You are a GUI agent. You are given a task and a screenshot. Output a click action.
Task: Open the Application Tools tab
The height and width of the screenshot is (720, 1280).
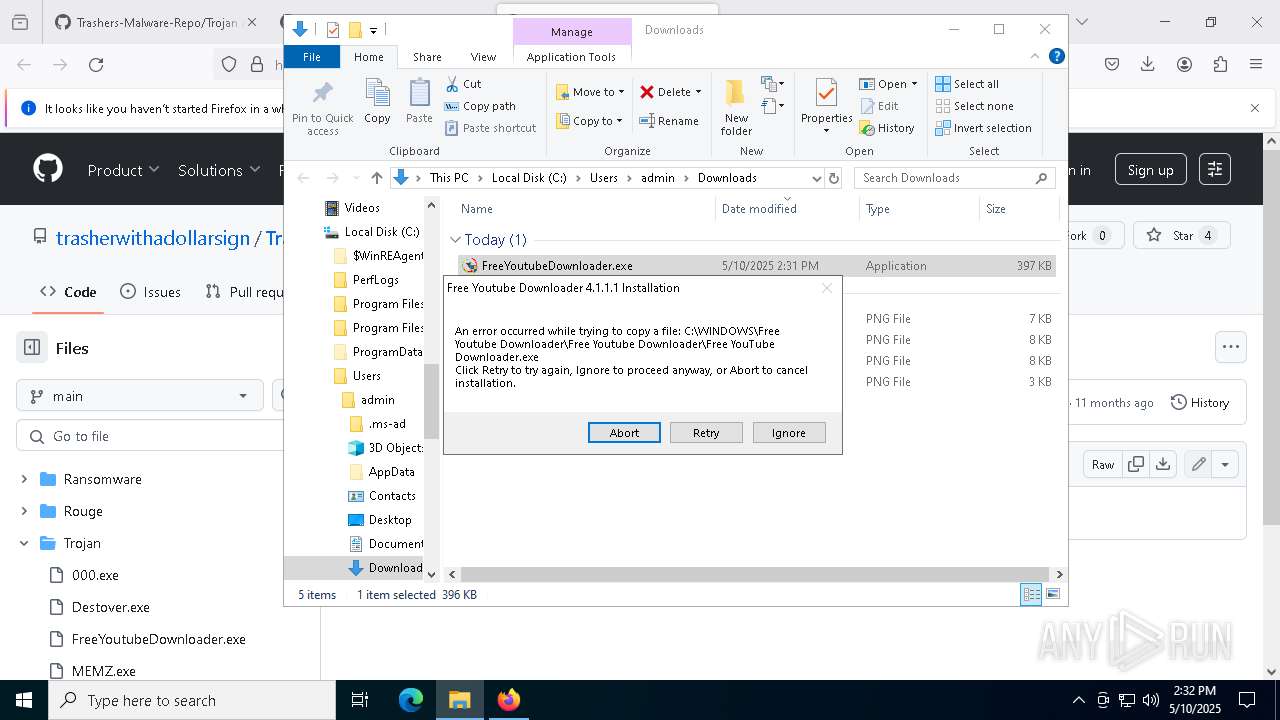tap(571, 57)
